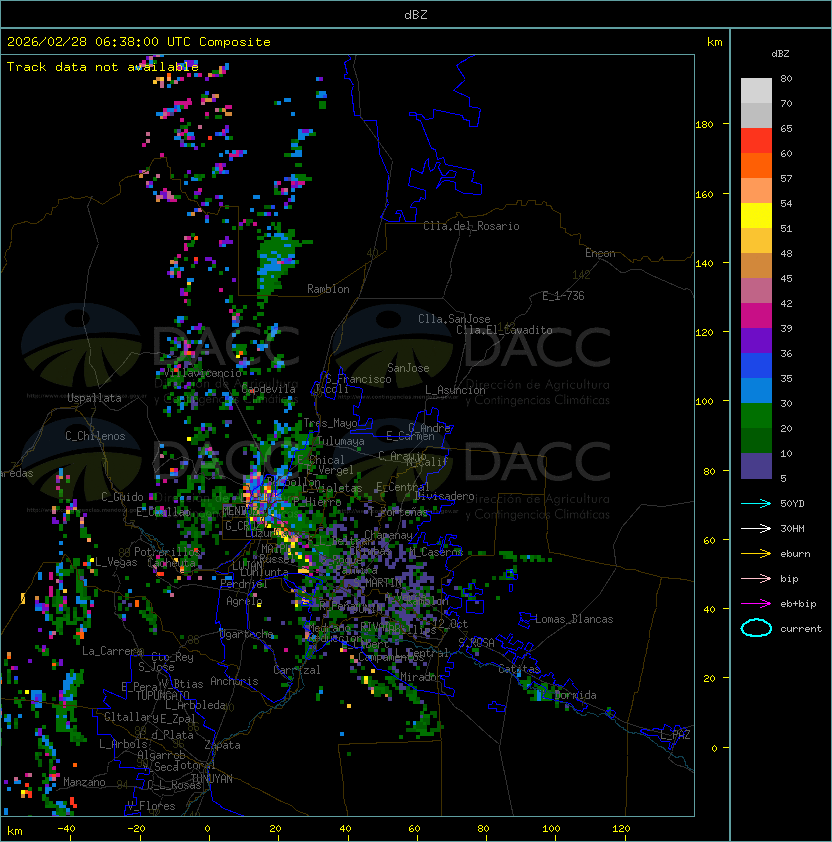The width and height of the screenshot is (832, 842).
Task: Click the 'Clla.del_Rosario' map label
Action: coord(471,226)
